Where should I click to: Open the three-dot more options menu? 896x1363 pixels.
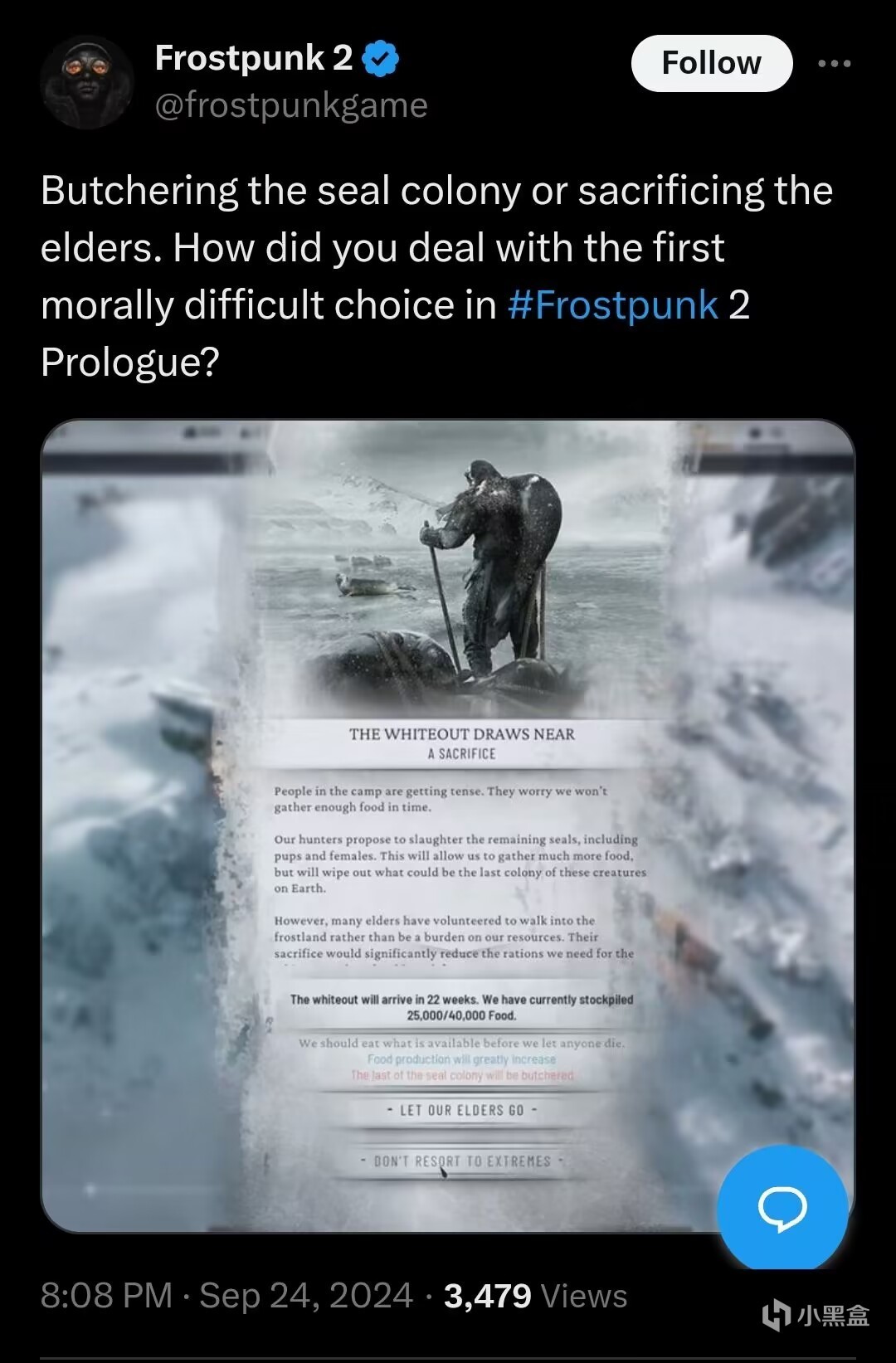pyautogui.click(x=834, y=64)
